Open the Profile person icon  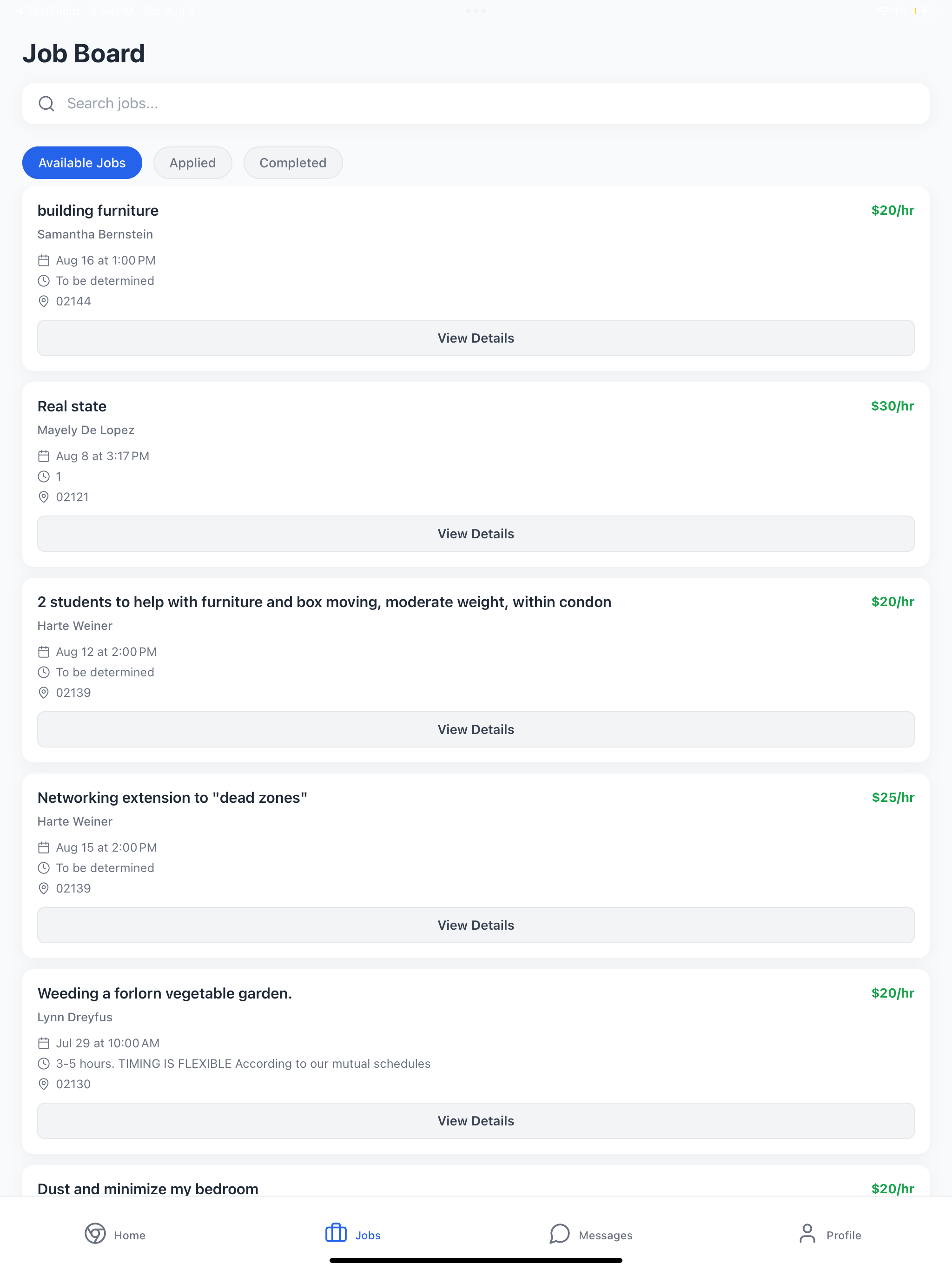click(x=807, y=1233)
